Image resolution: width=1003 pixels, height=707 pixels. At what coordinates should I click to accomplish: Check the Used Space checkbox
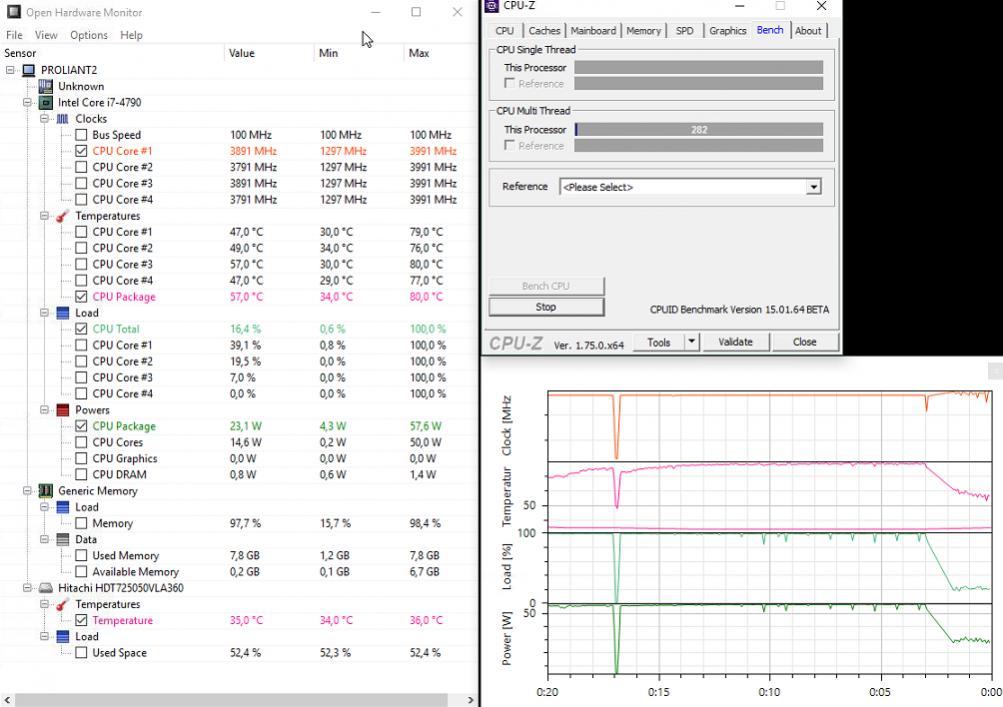[81, 653]
